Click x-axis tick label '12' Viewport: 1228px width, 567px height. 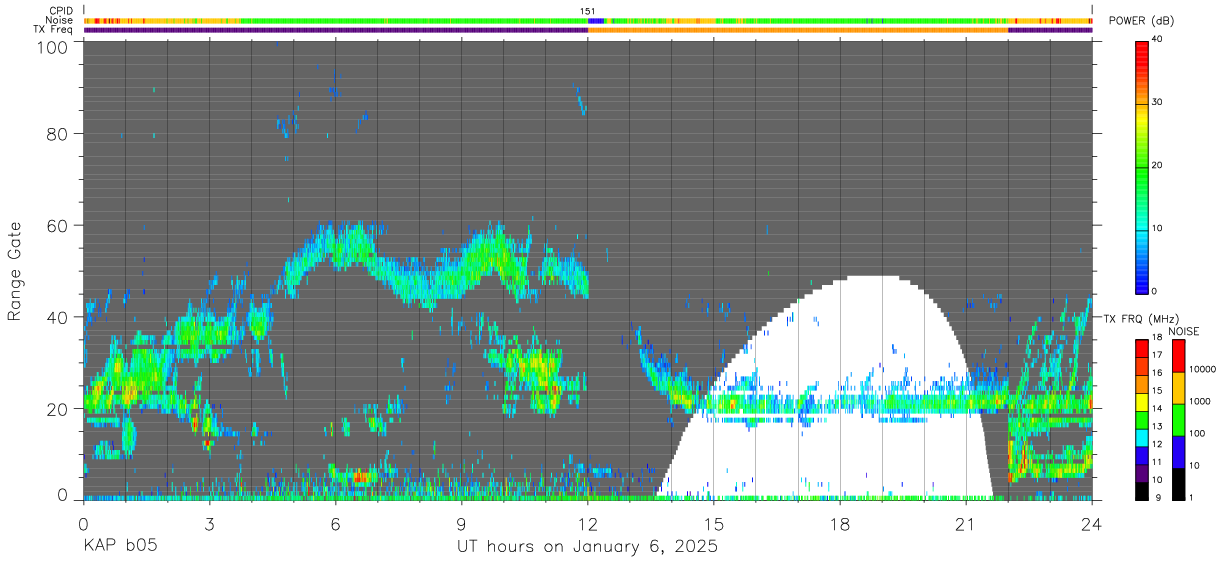tap(588, 523)
